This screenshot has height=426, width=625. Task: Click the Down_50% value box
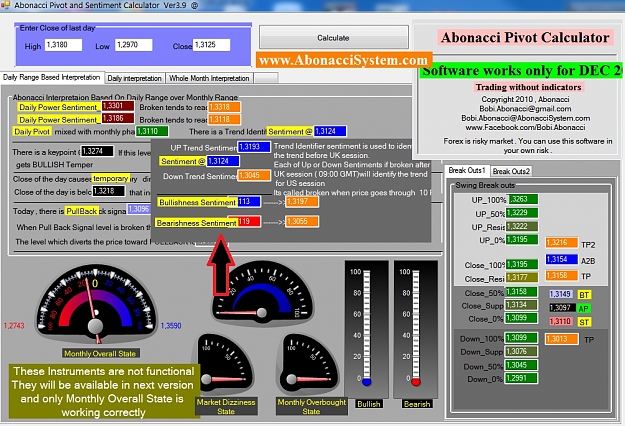(x=522, y=365)
